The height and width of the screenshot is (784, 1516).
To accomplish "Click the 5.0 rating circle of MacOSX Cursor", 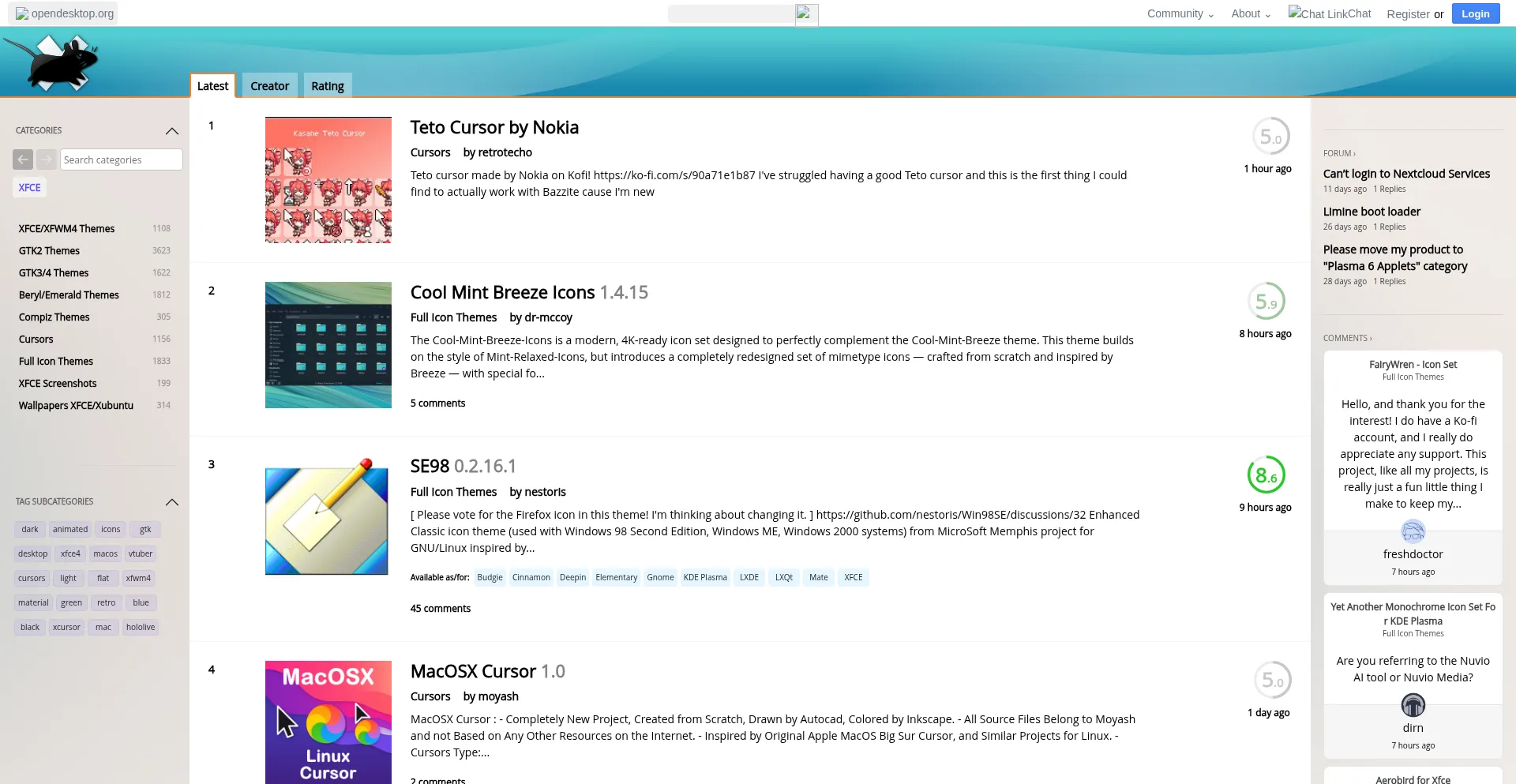I will (x=1272, y=680).
